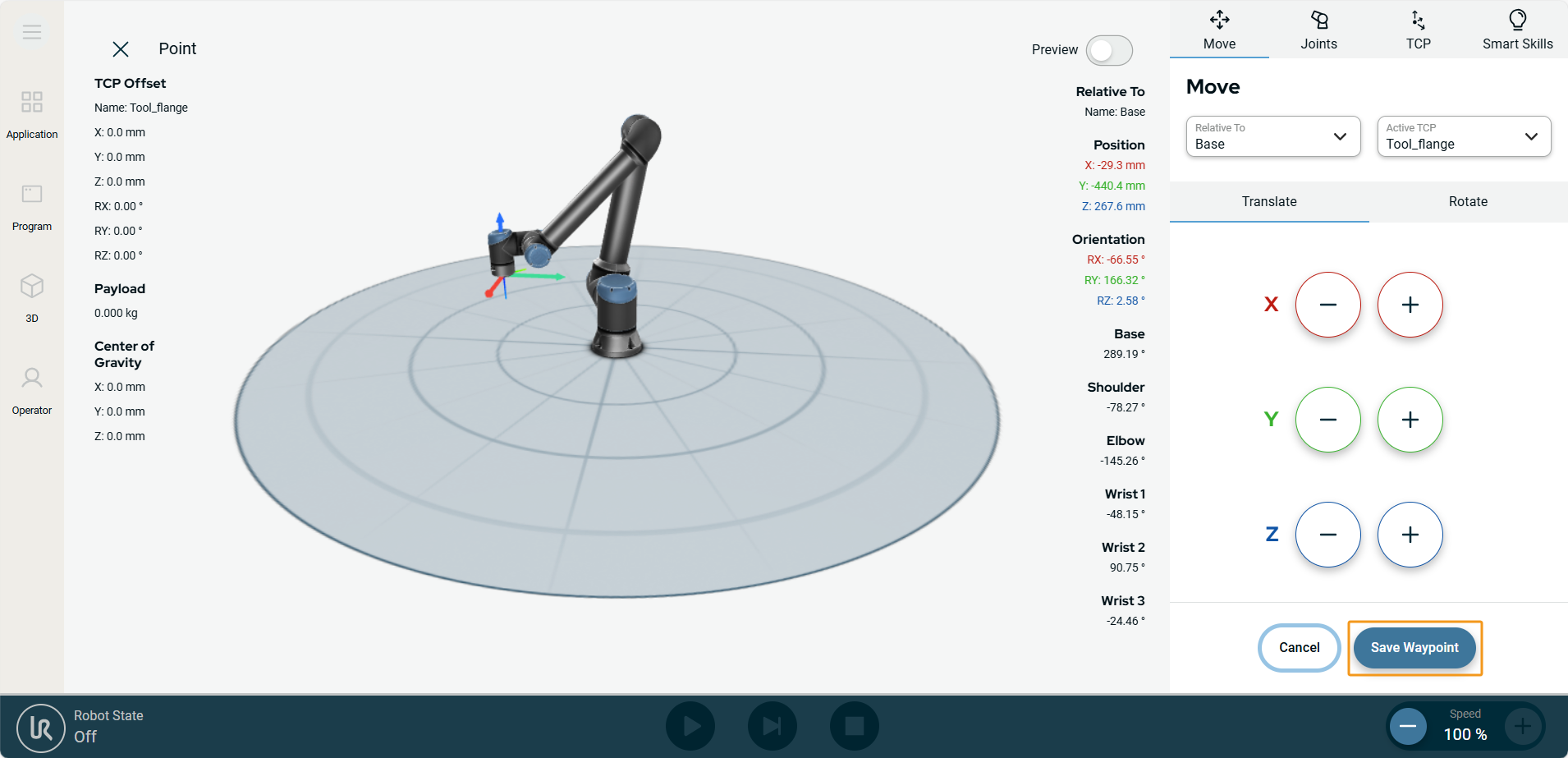Cancel the waypoint edit
Screen dimensions: 1568x758
1300,648
